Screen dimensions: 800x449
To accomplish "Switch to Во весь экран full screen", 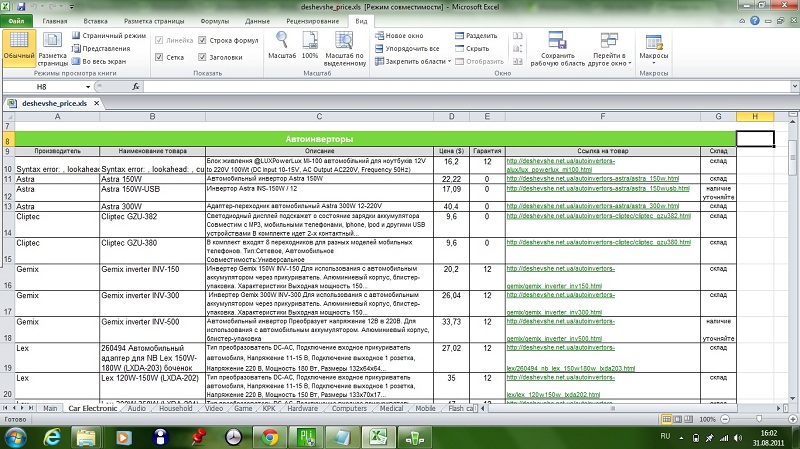I will pos(99,61).
